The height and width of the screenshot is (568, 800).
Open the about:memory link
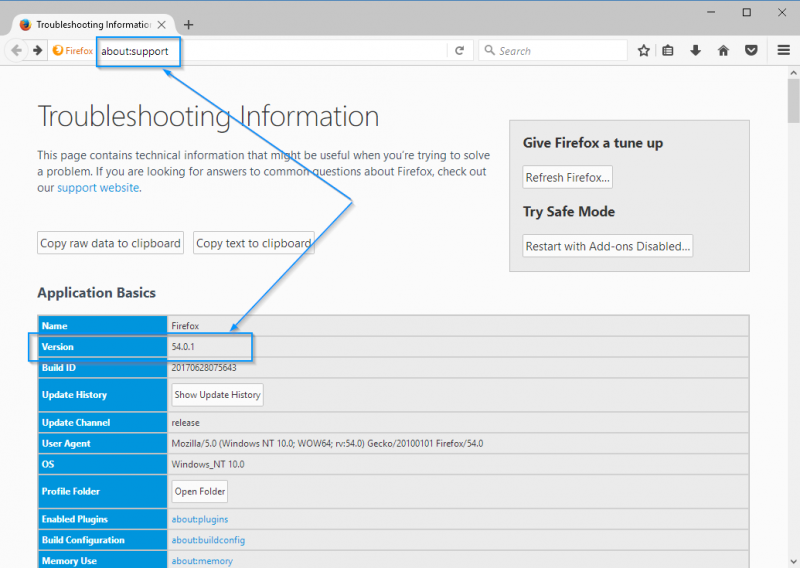(x=202, y=561)
